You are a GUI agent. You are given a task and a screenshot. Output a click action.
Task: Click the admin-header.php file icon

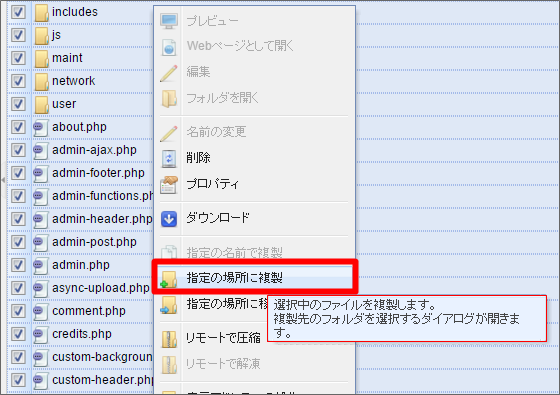click(40, 219)
